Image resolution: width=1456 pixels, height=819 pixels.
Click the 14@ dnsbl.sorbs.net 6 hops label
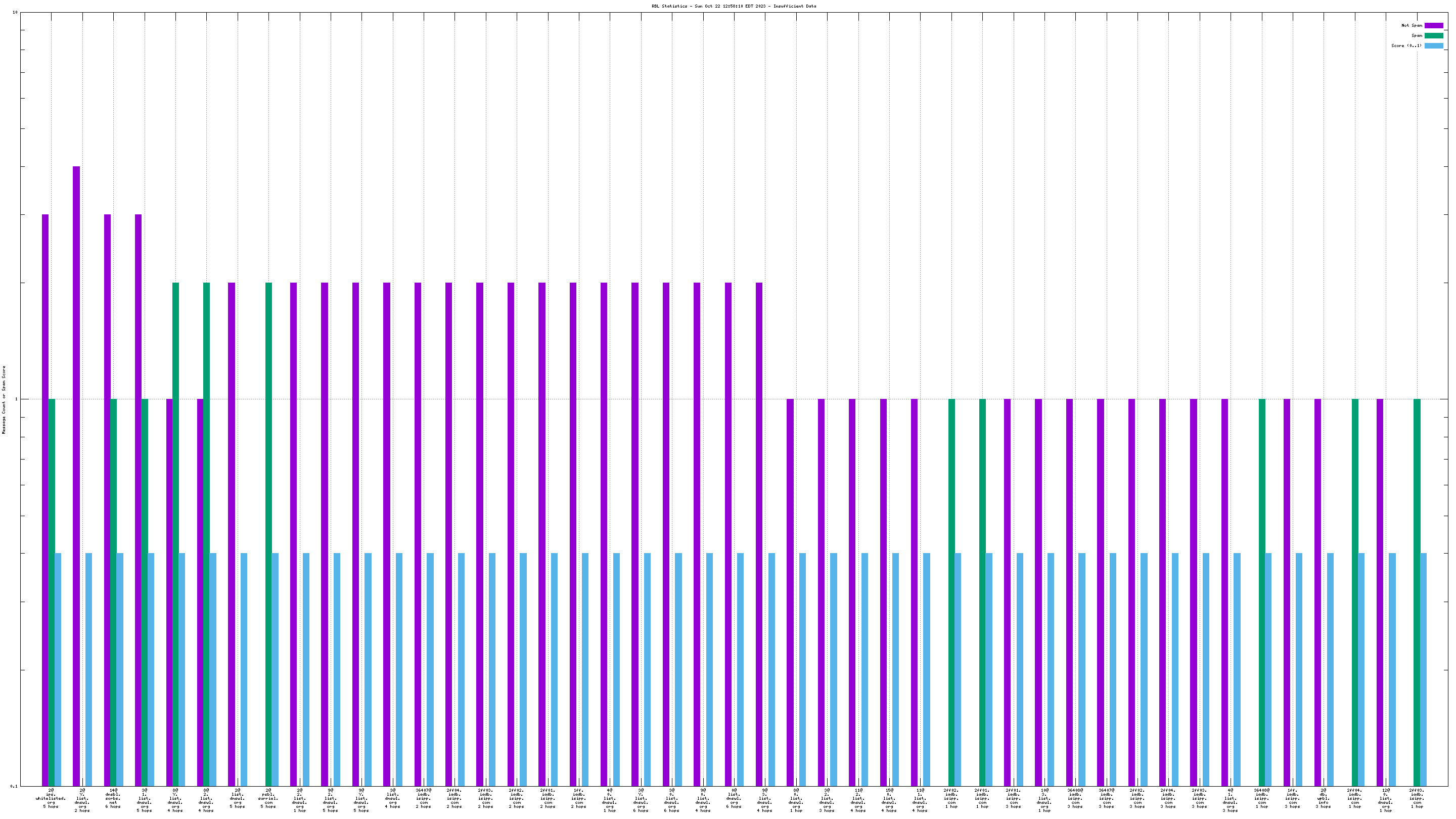(x=113, y=798)
